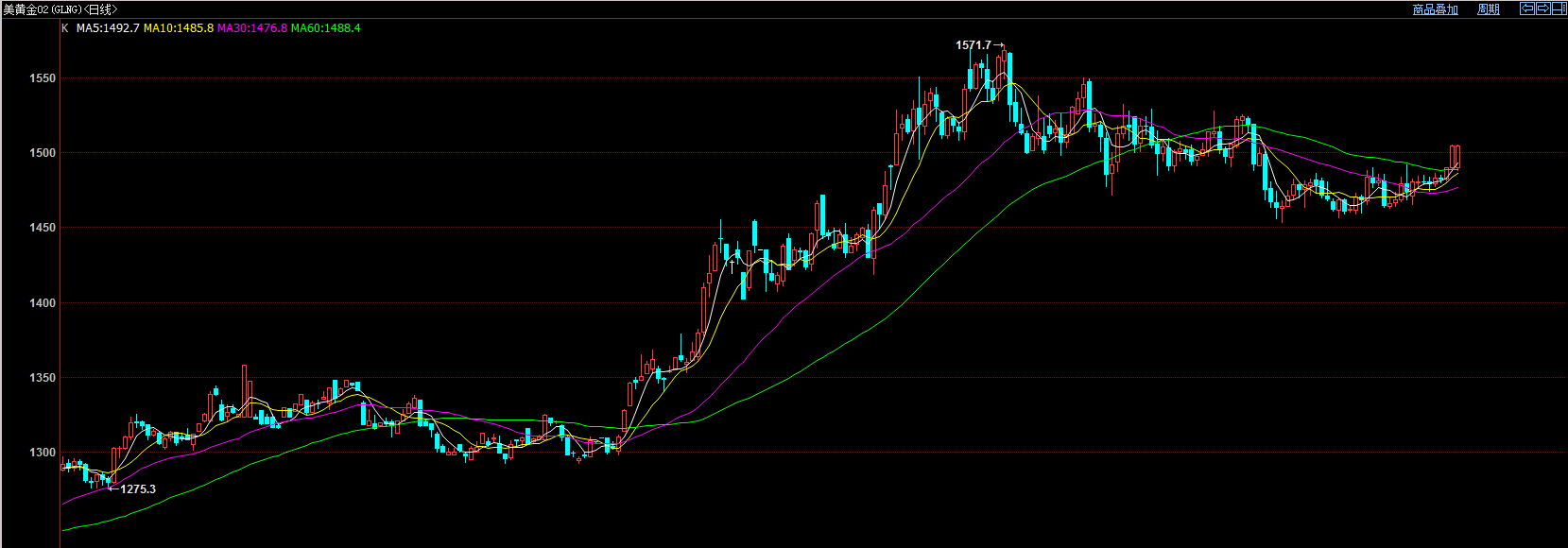Click the 1350 price axis label
This screenshot has height=548, width=1568.
(43, 378)
